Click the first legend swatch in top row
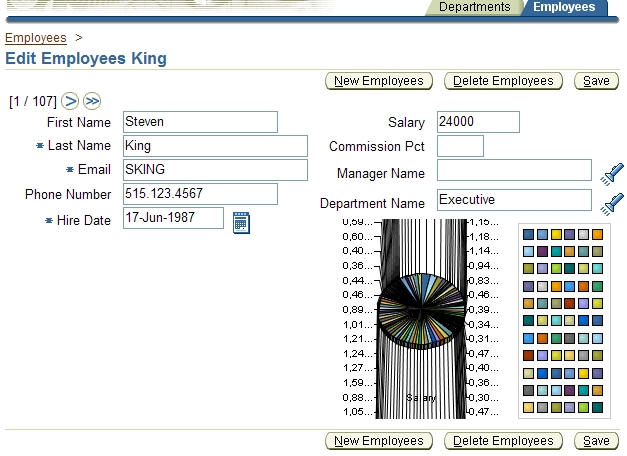The width and height of the screenshot is (627, 456). pos(528,234)
